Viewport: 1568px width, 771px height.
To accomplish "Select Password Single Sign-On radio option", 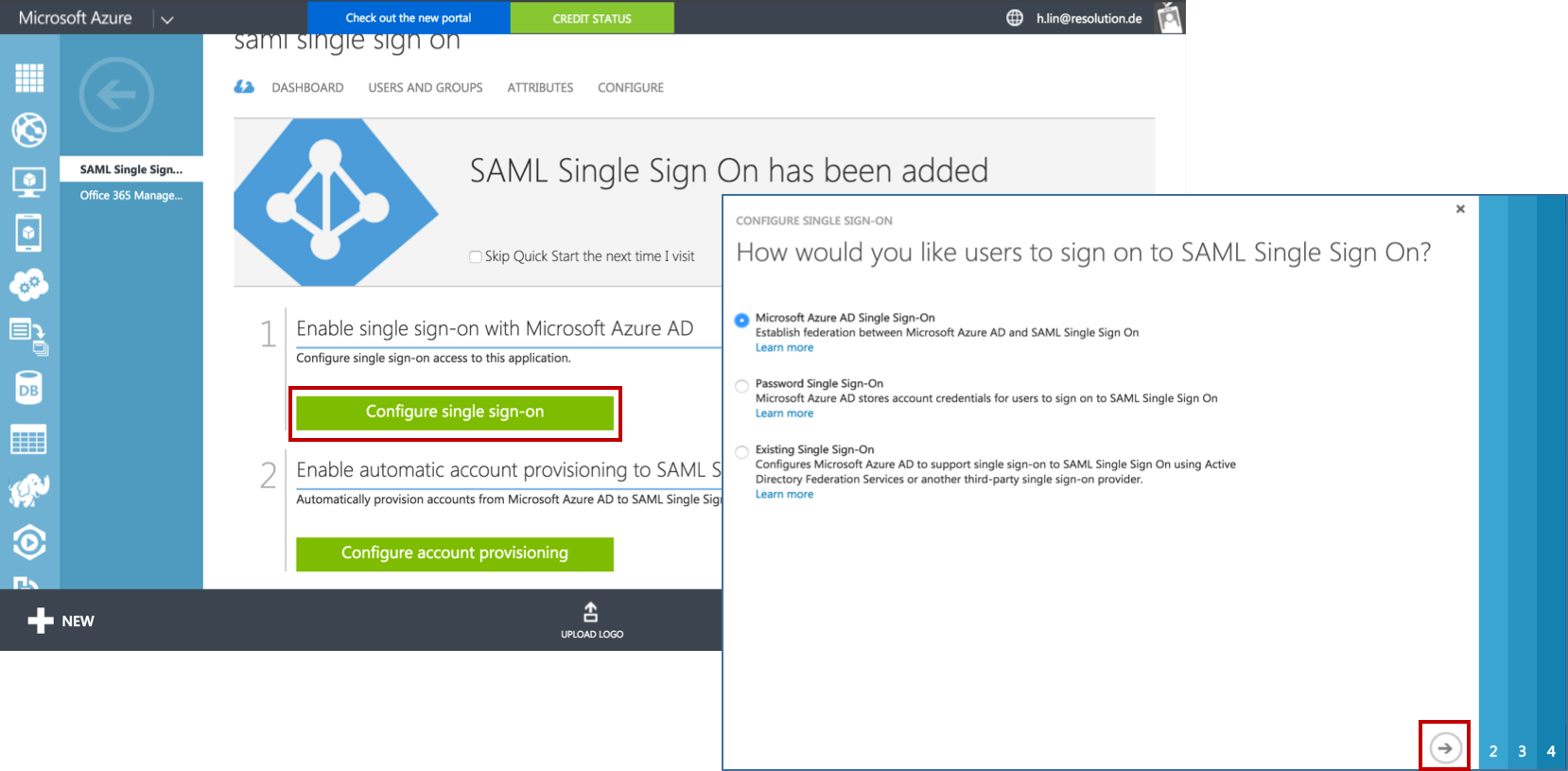I will 742,386.
